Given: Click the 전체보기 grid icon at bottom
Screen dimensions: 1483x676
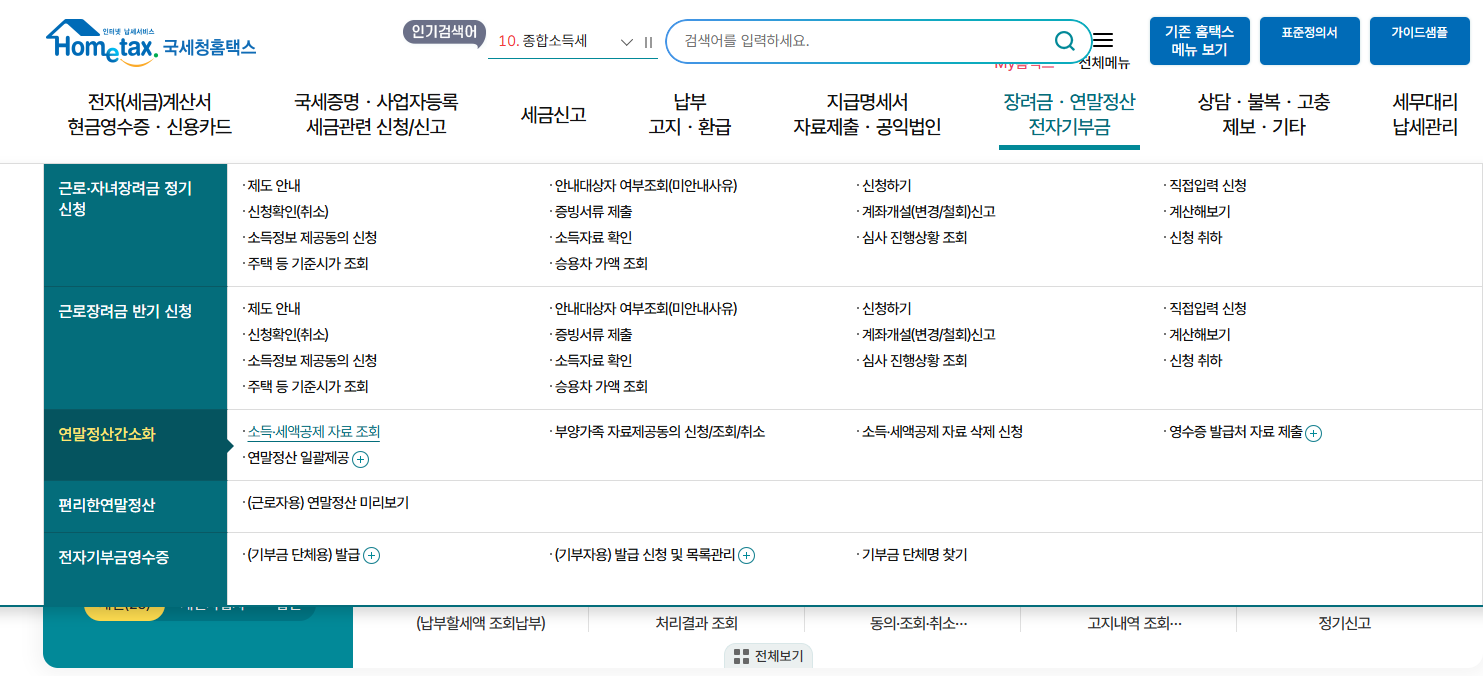Looking at the screenshot, I should (741, 656).
